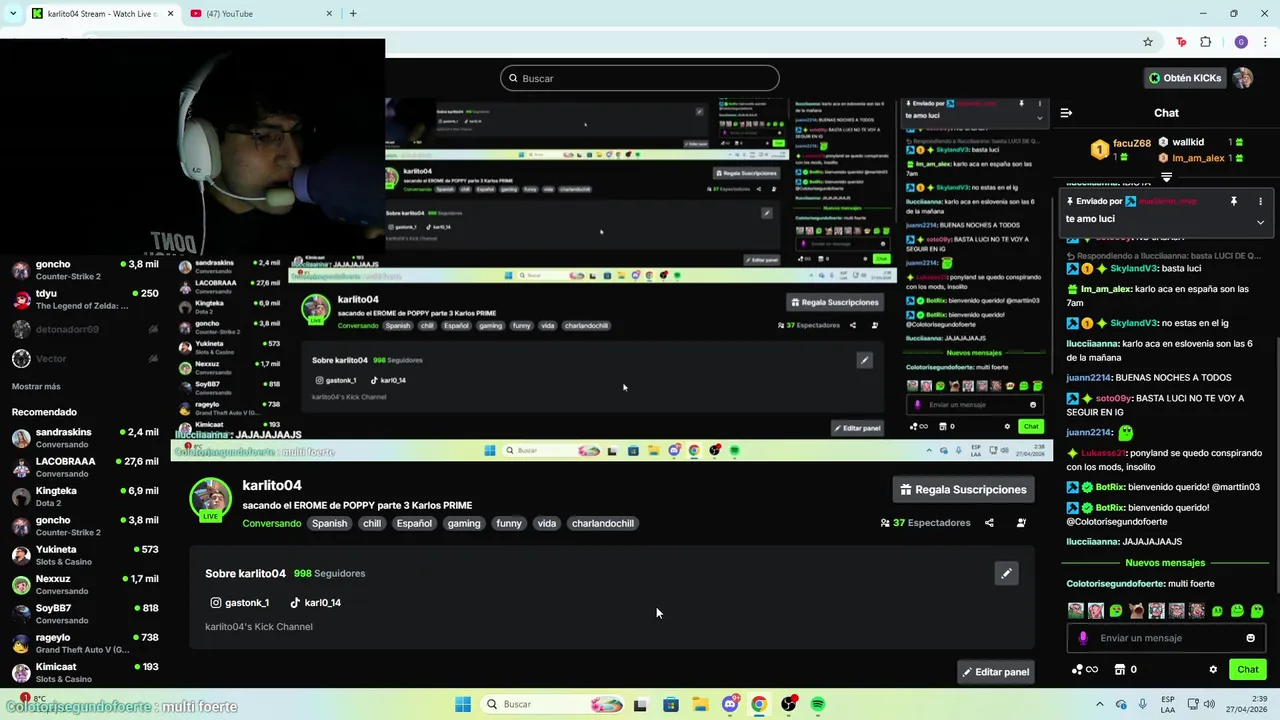
Task: Open the Conversando category link
Action: click(x=271, y=523)
